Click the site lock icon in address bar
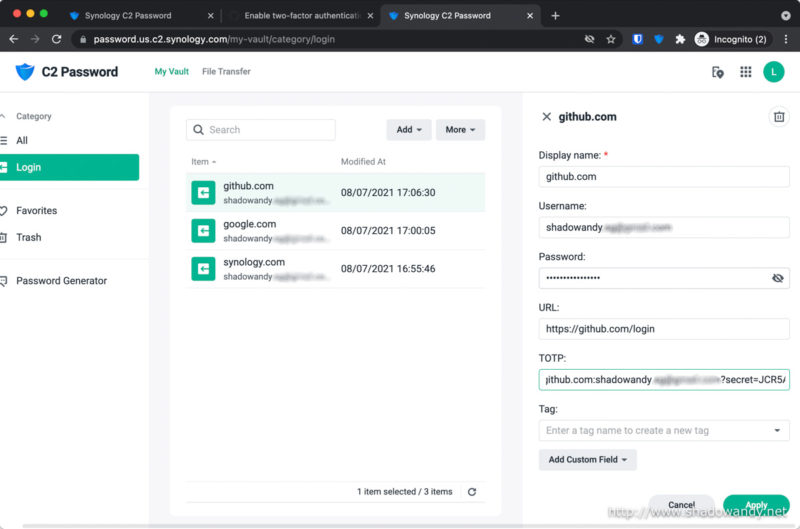800x529 pixels. 83,39
